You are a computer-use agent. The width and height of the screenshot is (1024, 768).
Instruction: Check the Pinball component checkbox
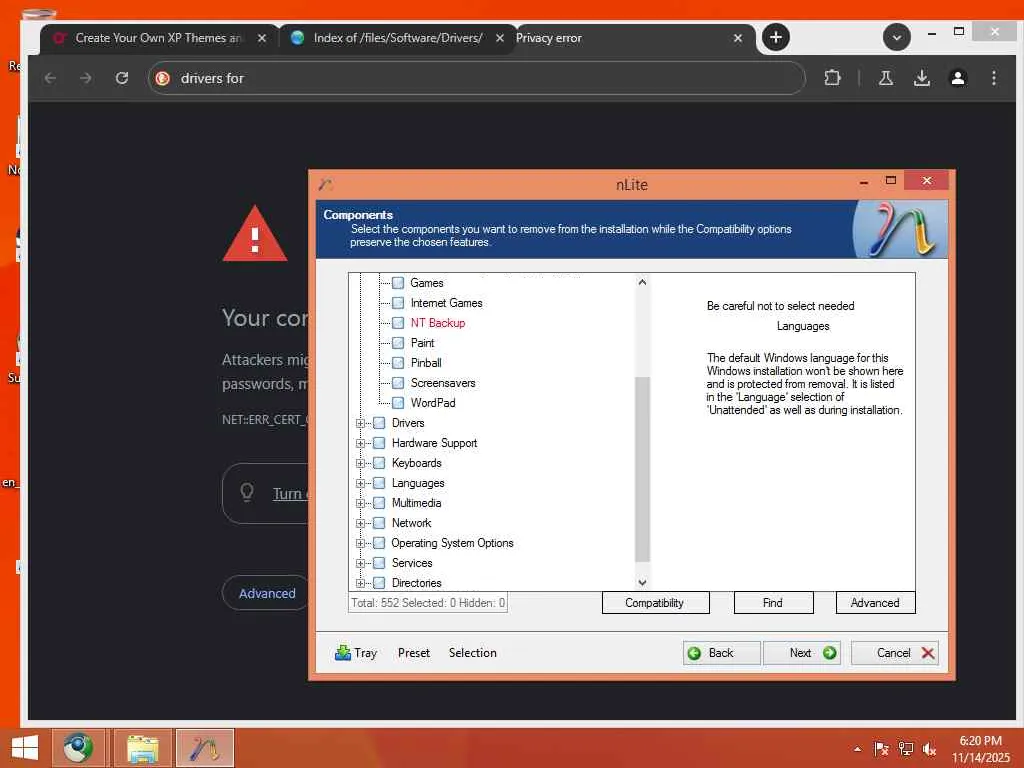[x=398, y=363]
